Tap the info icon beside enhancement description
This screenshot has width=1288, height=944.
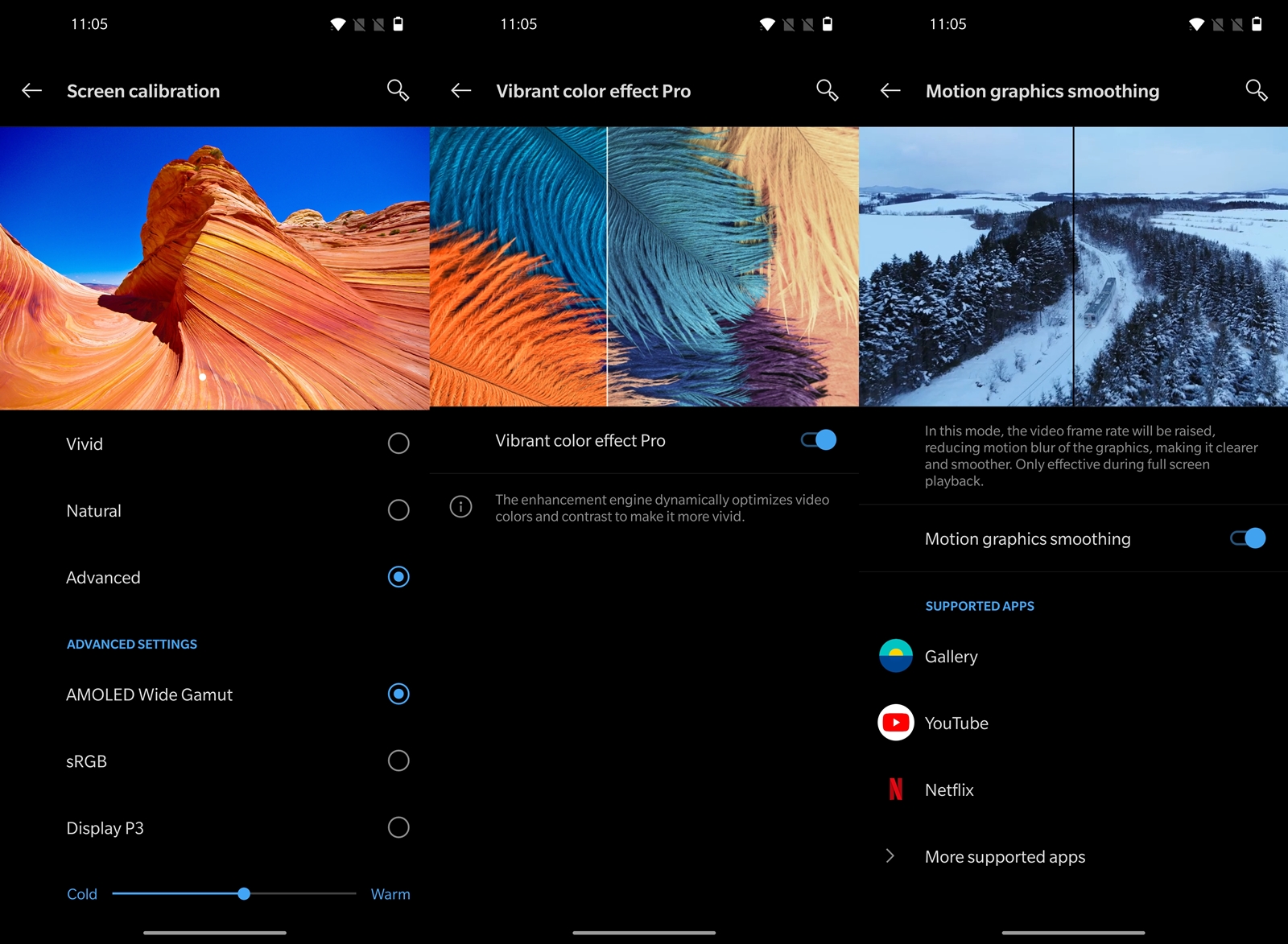coord(460,507)
